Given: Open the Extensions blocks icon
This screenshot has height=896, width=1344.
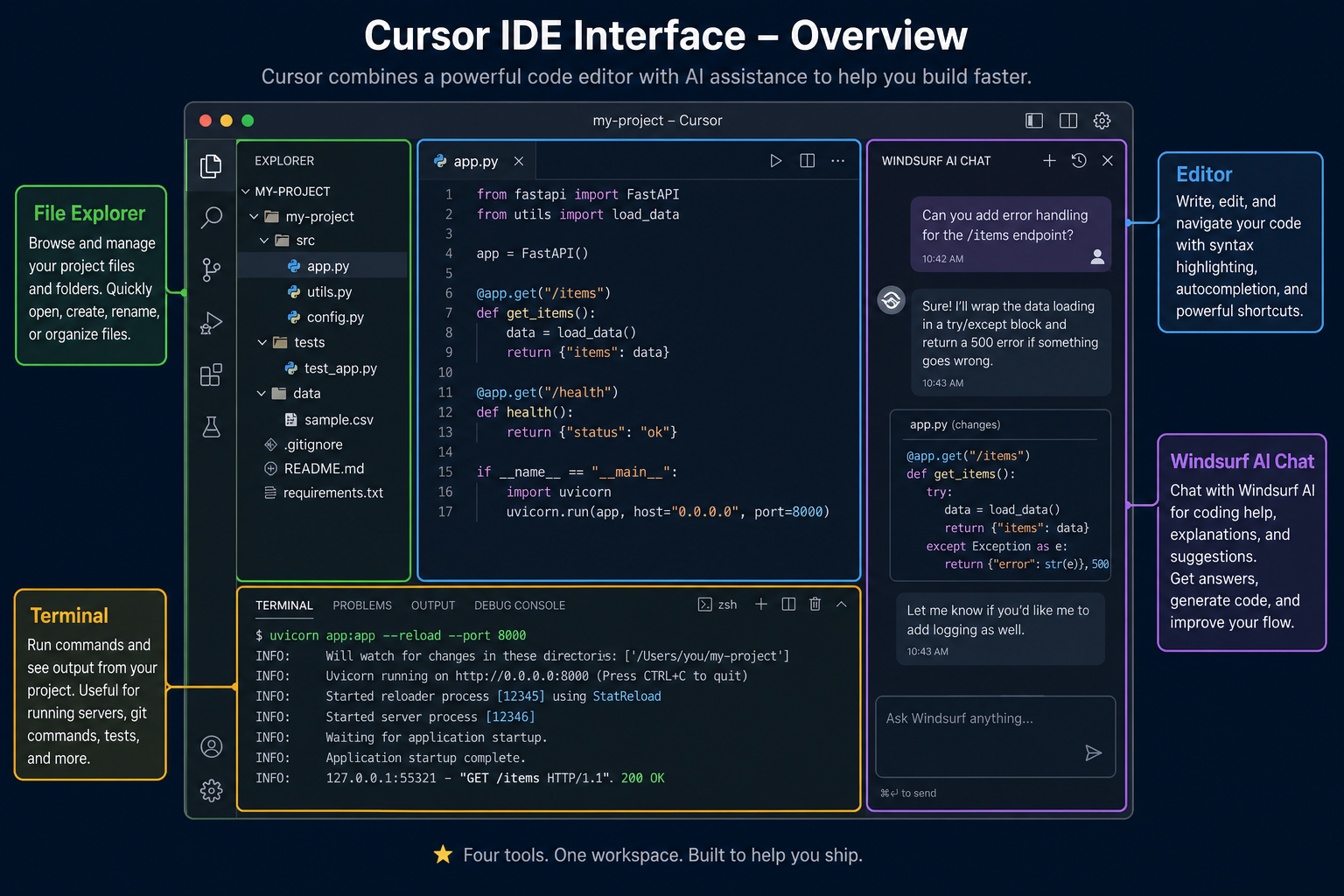Looking at the screenshot, I should (211, 374).
